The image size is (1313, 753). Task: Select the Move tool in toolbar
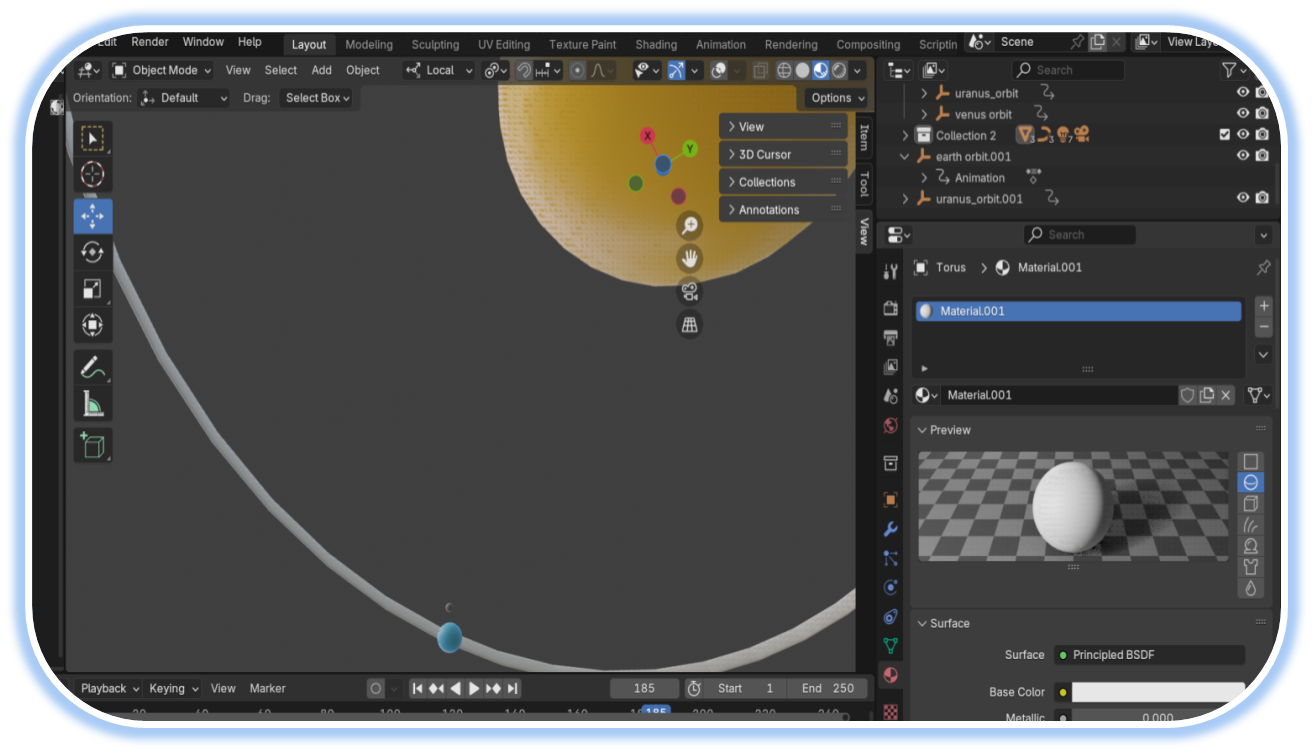[x=92, y=216]
